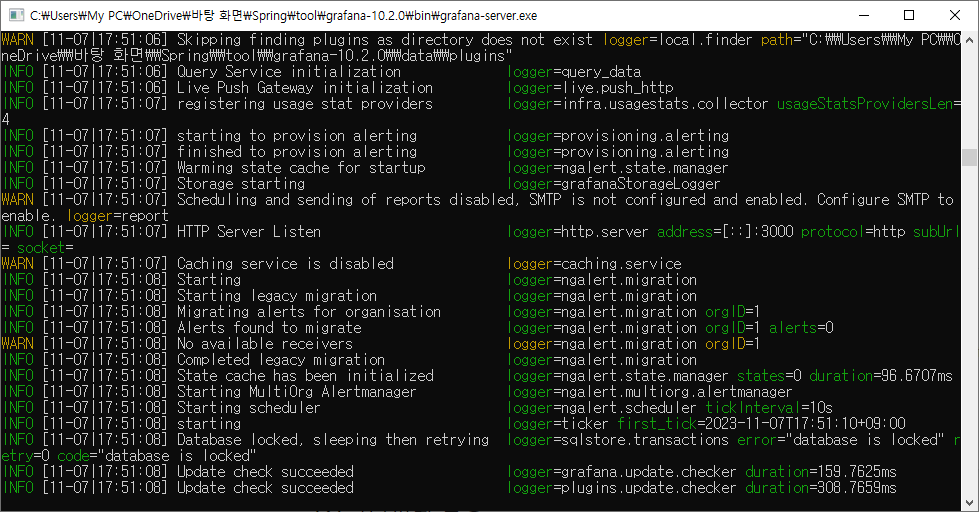The width and height of the screenshot is (979, 512).
Task: Click 'logger=plugins.update.checker' text
Action: [x=622, y=488]
